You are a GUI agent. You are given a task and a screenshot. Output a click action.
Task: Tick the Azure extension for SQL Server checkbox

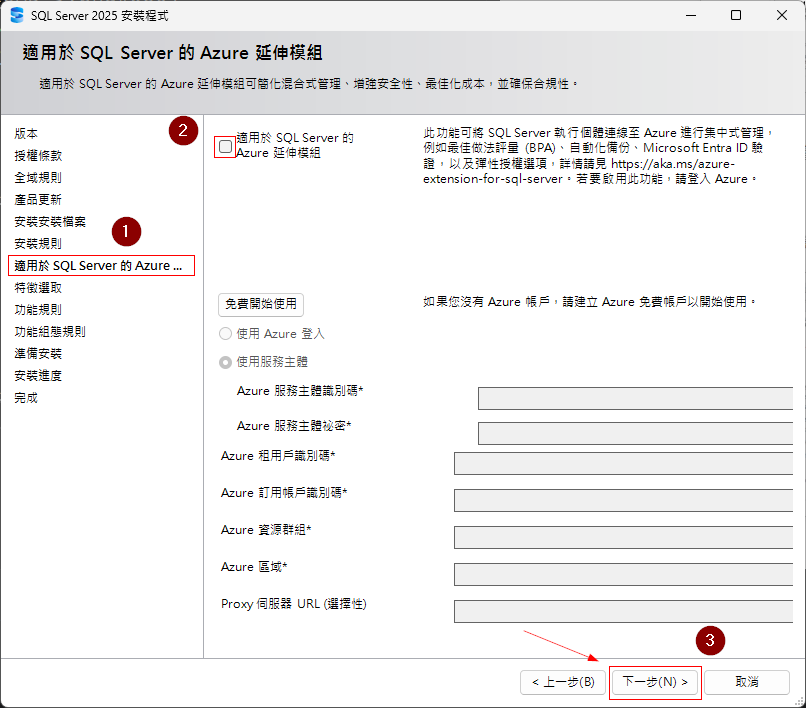pyautogui.click(x=225, y=147)
